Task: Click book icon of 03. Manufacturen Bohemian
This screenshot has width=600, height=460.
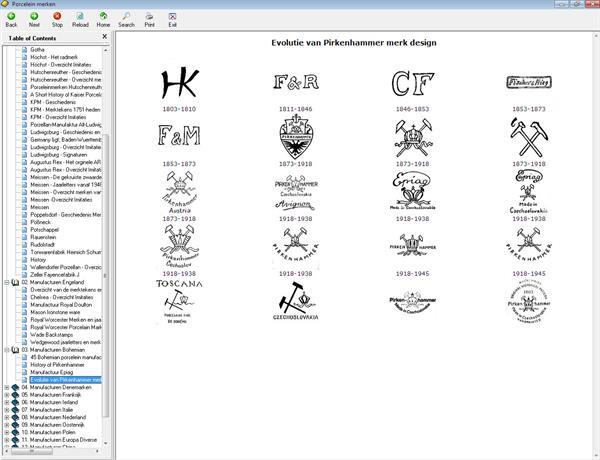Action: pyautogui.click(x=15, y=350)
